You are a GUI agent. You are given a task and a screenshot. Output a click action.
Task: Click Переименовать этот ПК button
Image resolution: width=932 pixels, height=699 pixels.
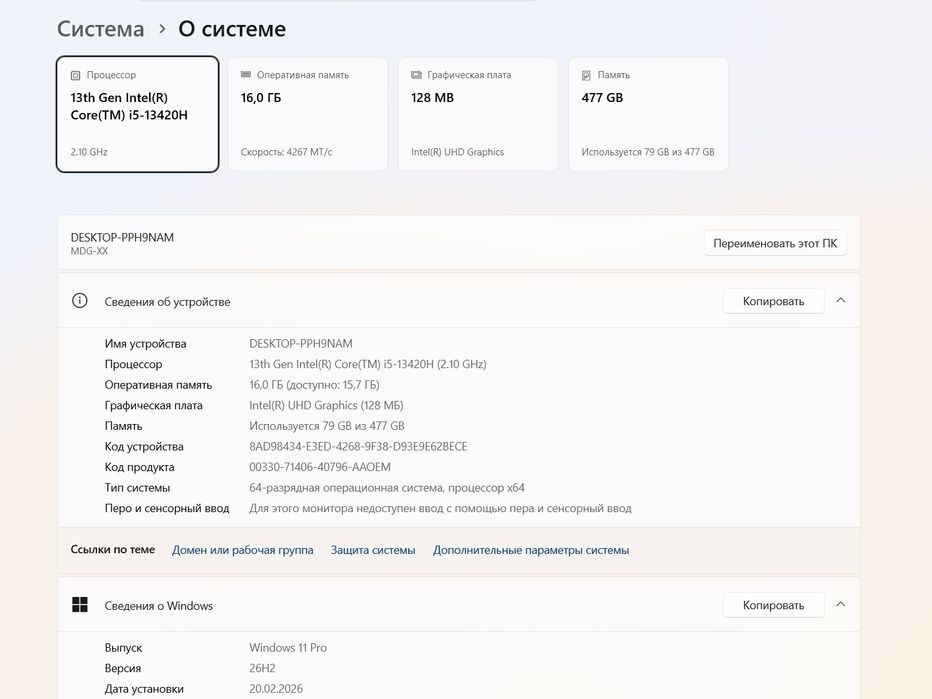775,243
